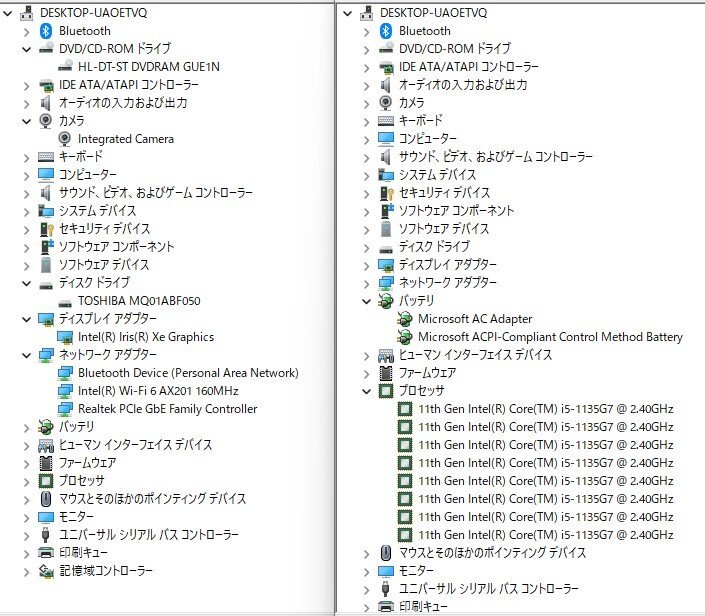Click the ファームウェア chip icon in the right tree

pos(386,373)
